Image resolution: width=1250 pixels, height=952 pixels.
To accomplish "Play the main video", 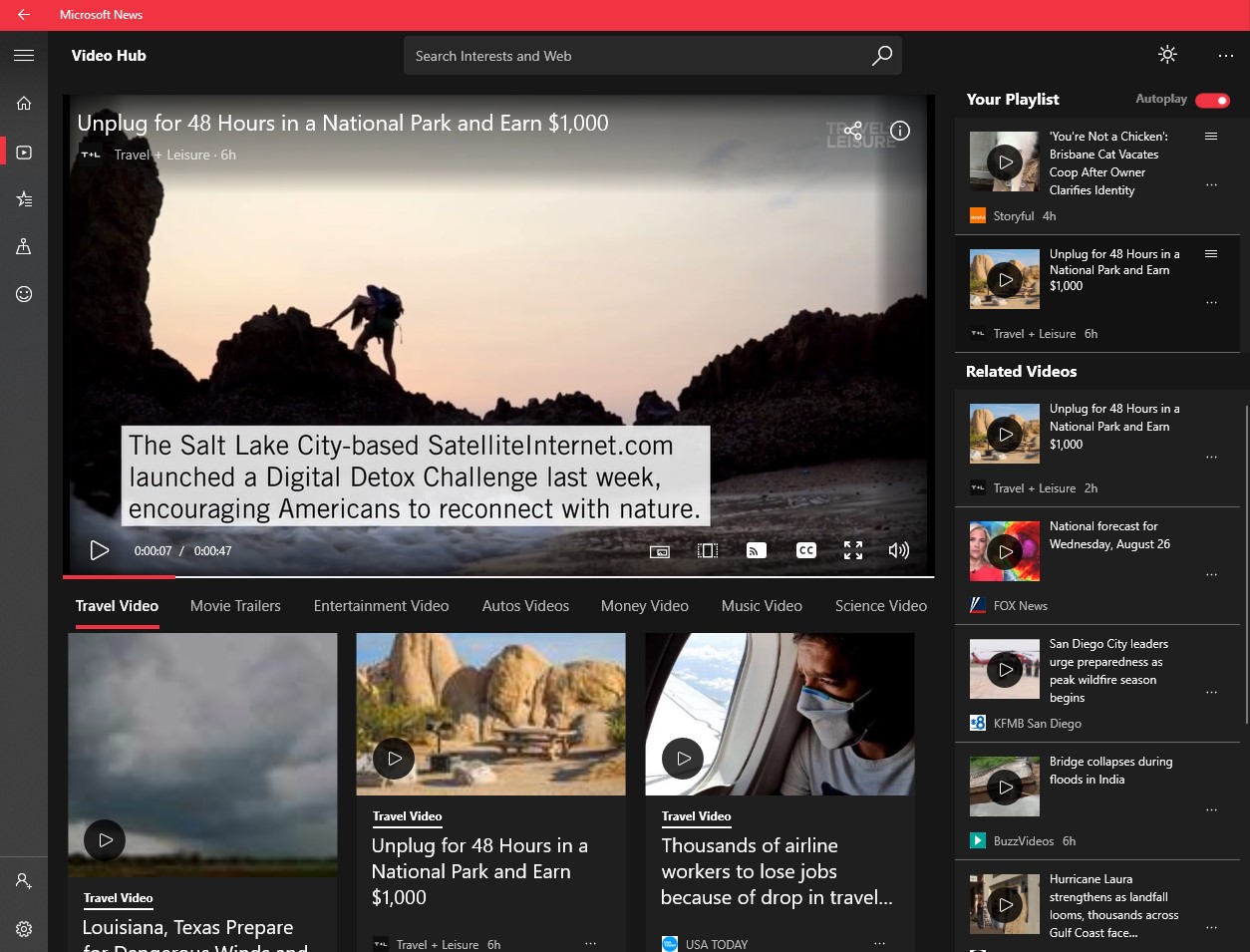I will 100,550.
